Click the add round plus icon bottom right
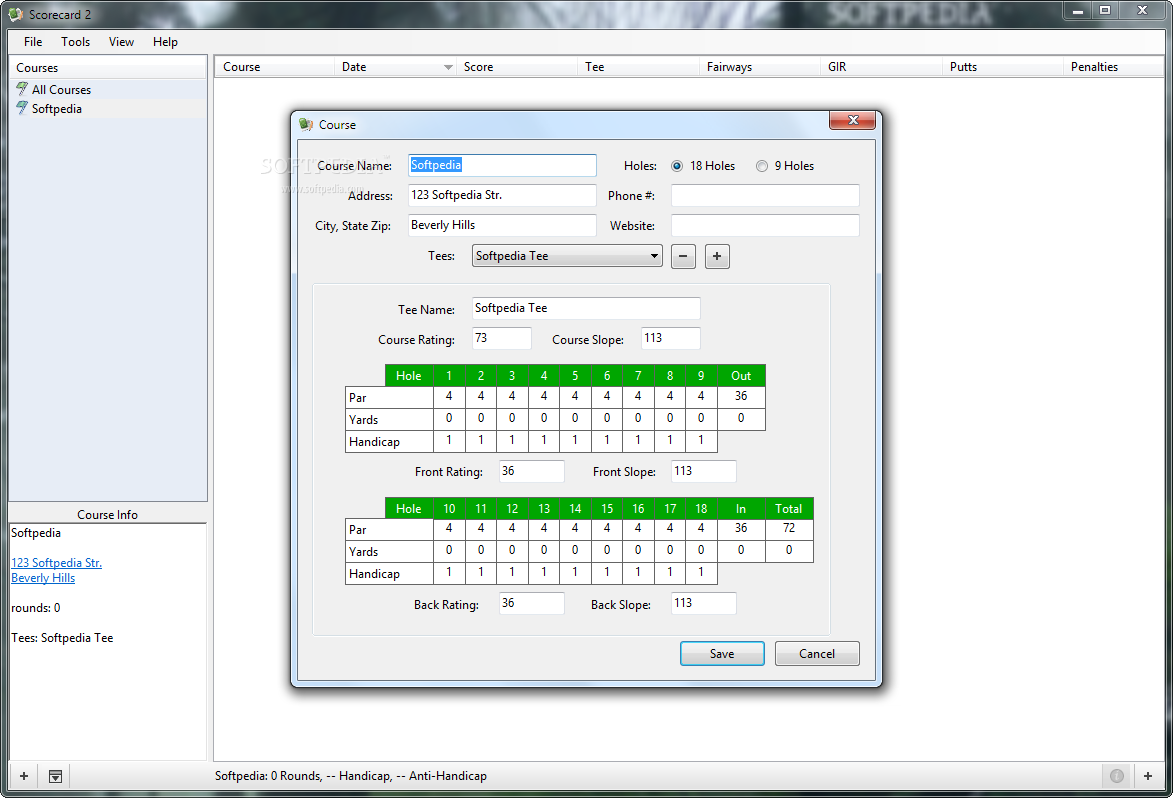Screen dimensions: 1173x798 [1148, 776]
